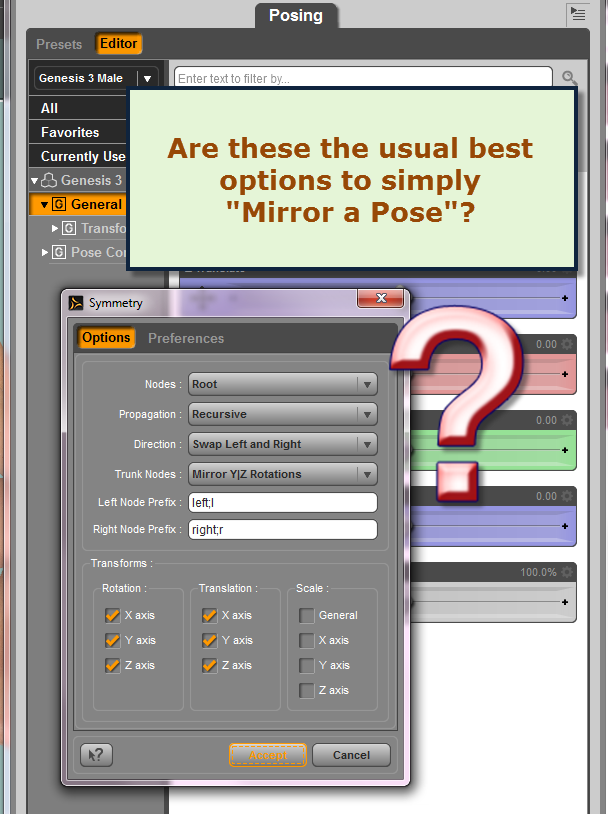Open the Direction dropdown
This screenshot has height=814, width=608.
click(x=282, y=444)
